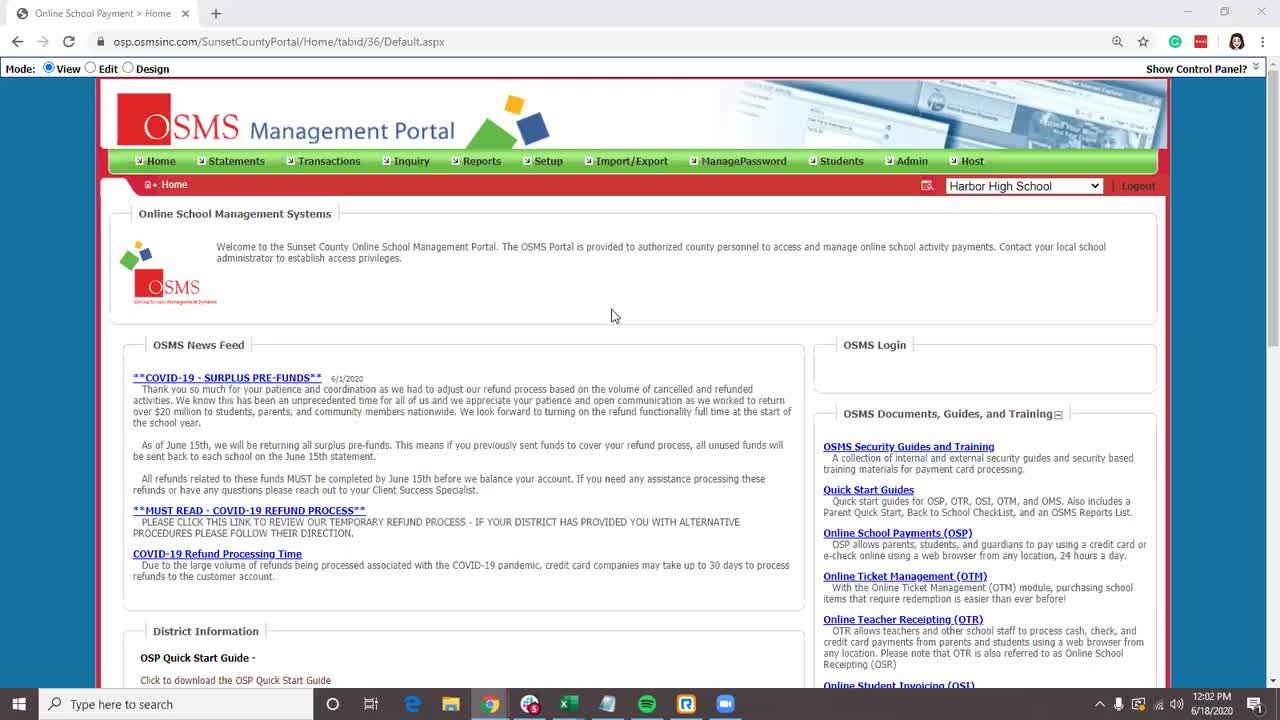This screenshot has height=720, width=1280.
Task: Open RingCentral from the taskbar
Action: pos(686,704)
